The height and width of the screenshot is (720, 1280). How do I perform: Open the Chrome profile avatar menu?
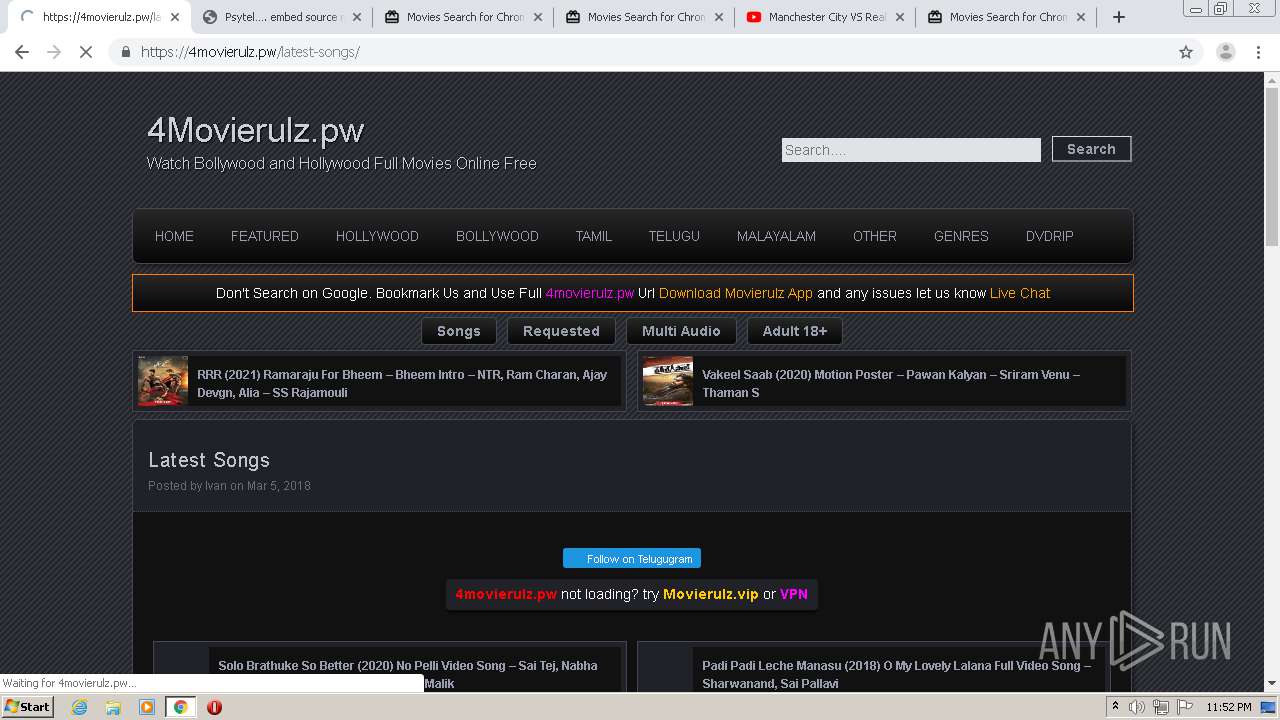tap(1226, 52)
